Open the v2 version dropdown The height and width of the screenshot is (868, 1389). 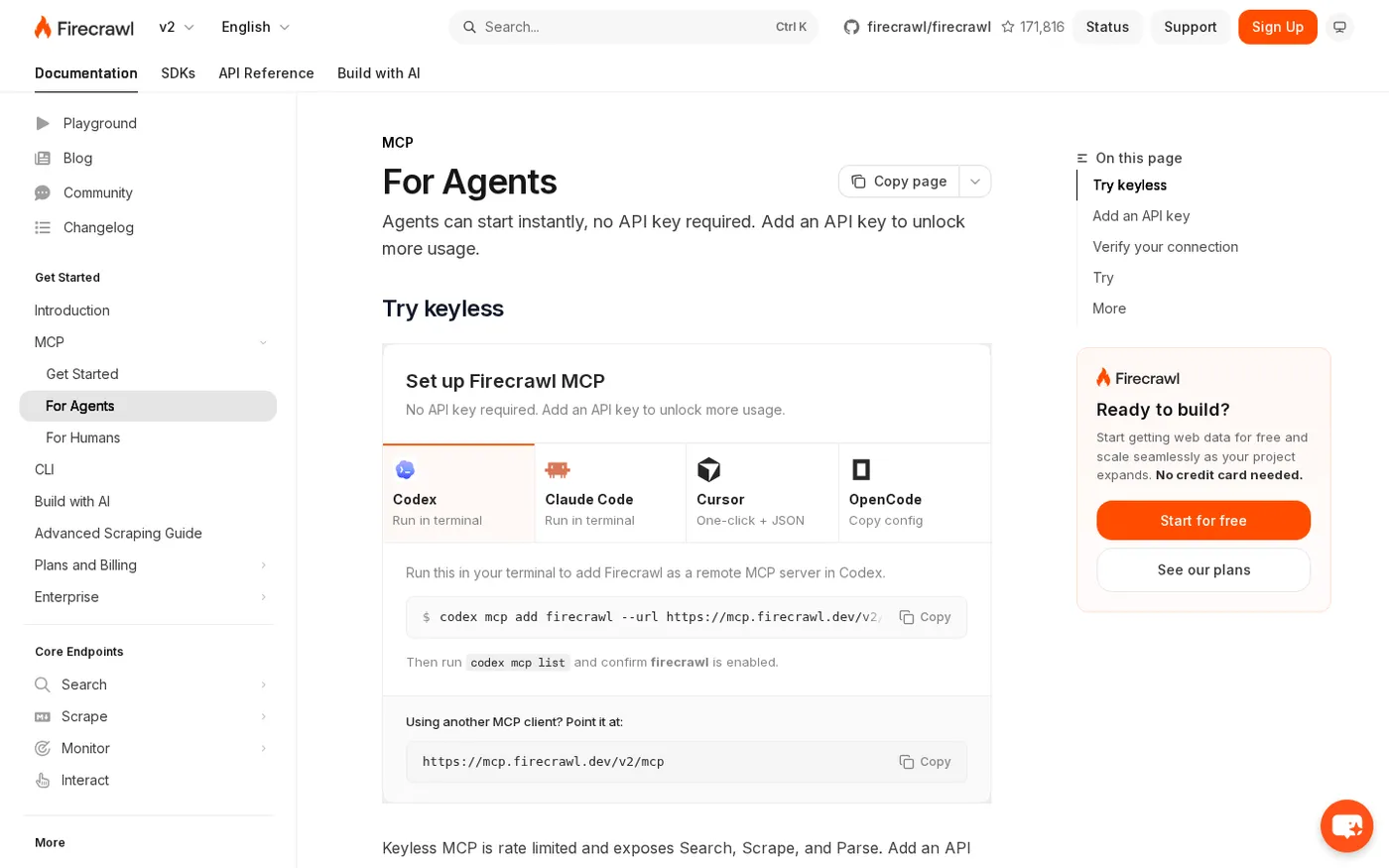178,27
